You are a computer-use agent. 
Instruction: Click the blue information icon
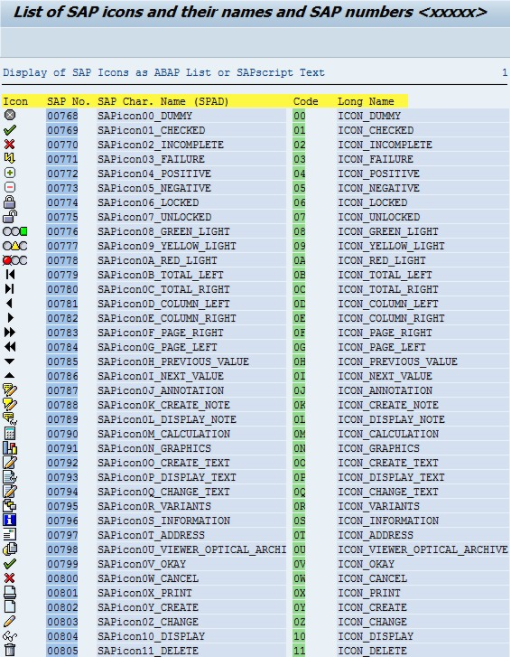[10, 520]
